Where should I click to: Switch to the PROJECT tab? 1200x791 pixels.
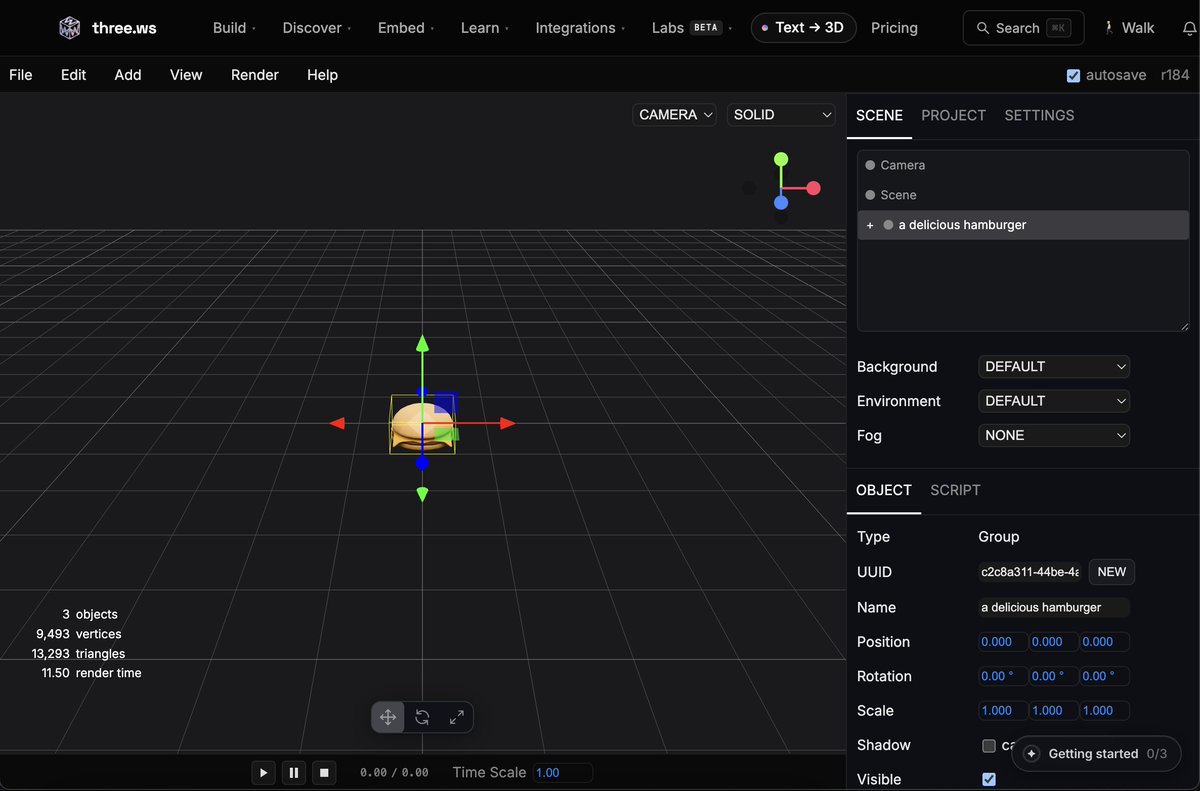pos(953,115)
